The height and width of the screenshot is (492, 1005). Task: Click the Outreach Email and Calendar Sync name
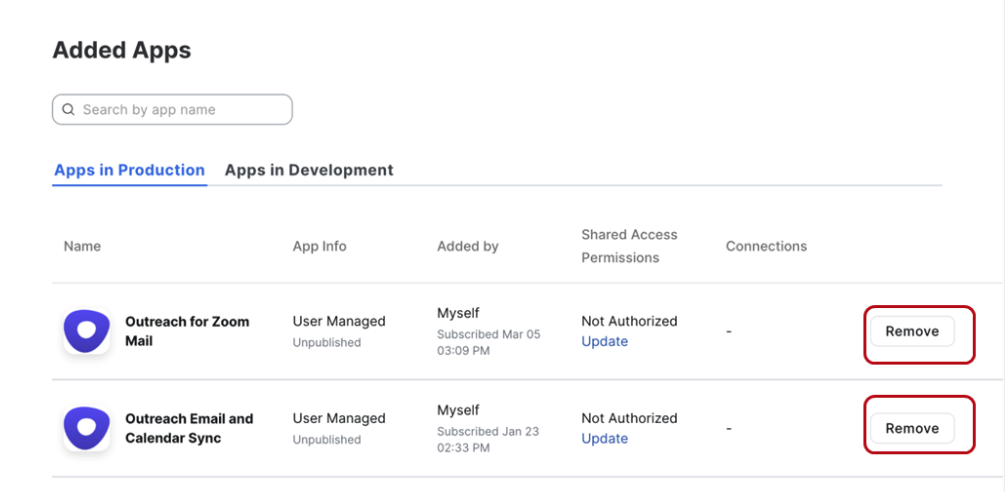pyautogui.click(x=189, y=429)
